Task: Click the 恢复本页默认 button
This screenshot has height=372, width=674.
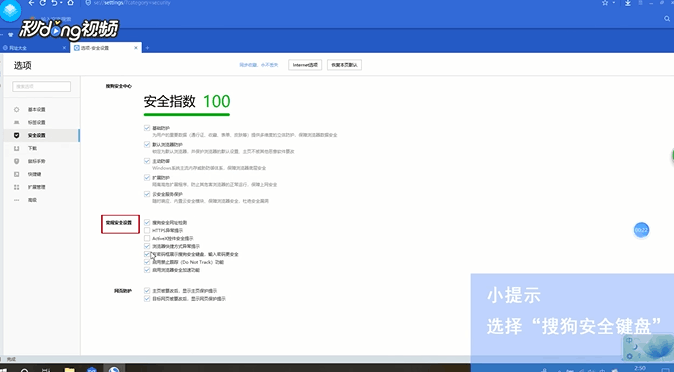Action: 345,65
